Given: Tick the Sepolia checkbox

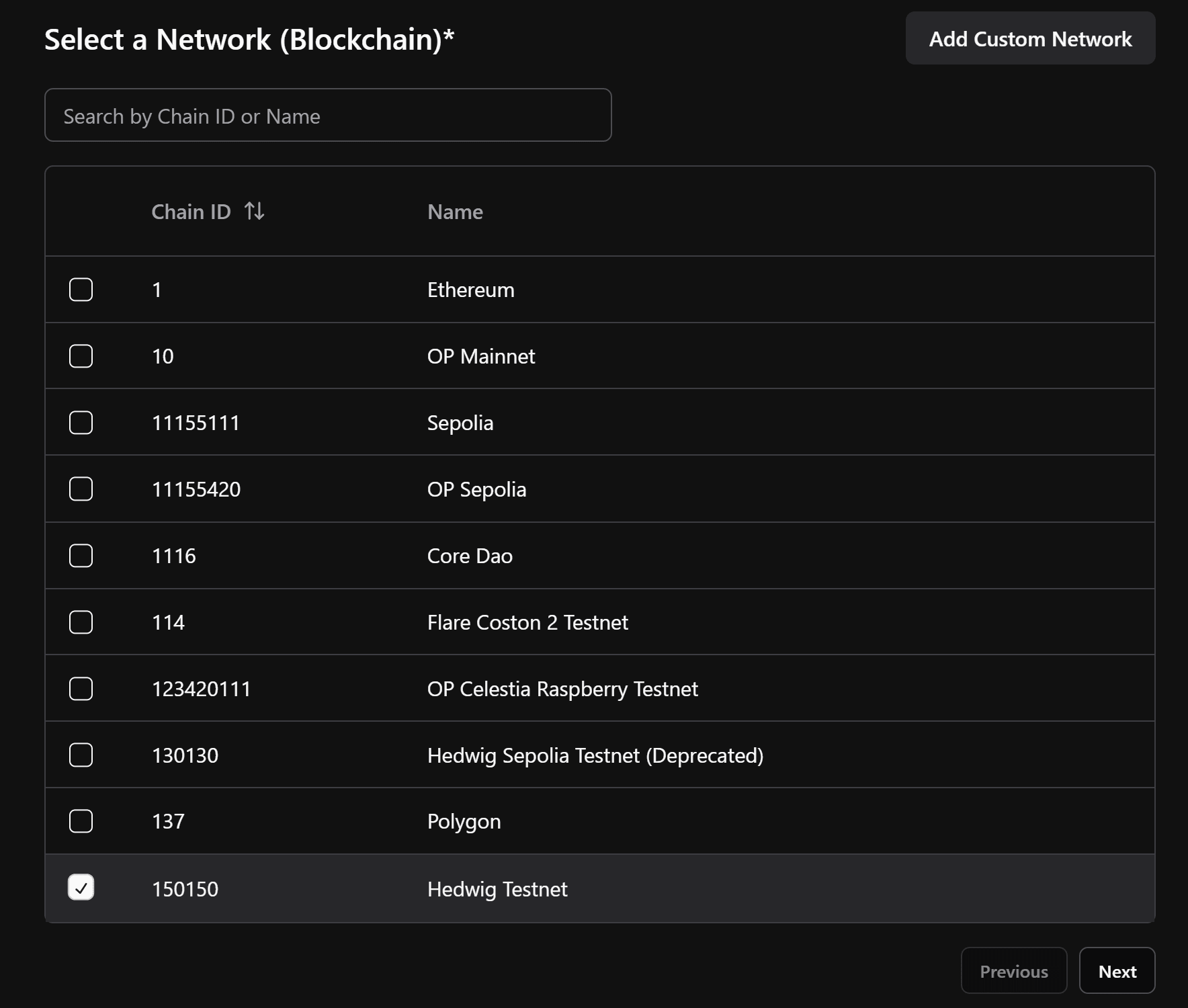Looking at the screenshot, I should pos(81,423).
